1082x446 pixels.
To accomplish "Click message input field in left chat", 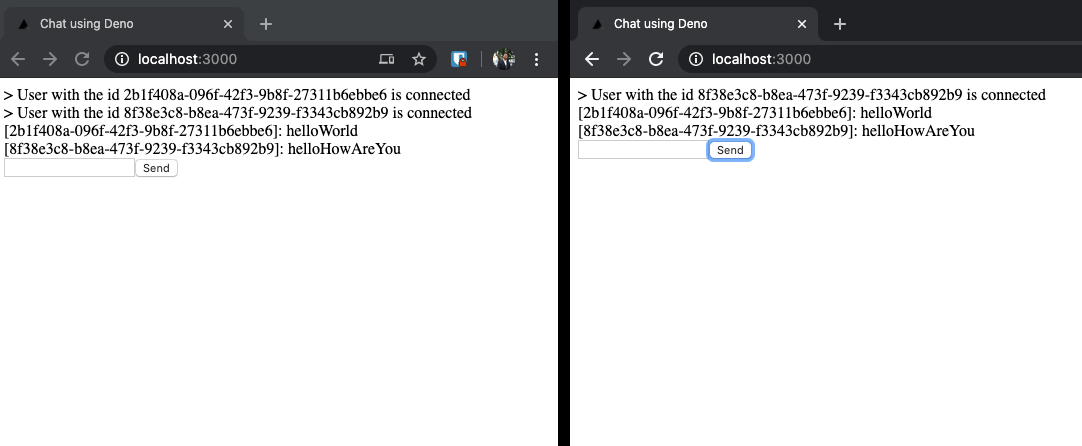I will click(x=70, y=168).
